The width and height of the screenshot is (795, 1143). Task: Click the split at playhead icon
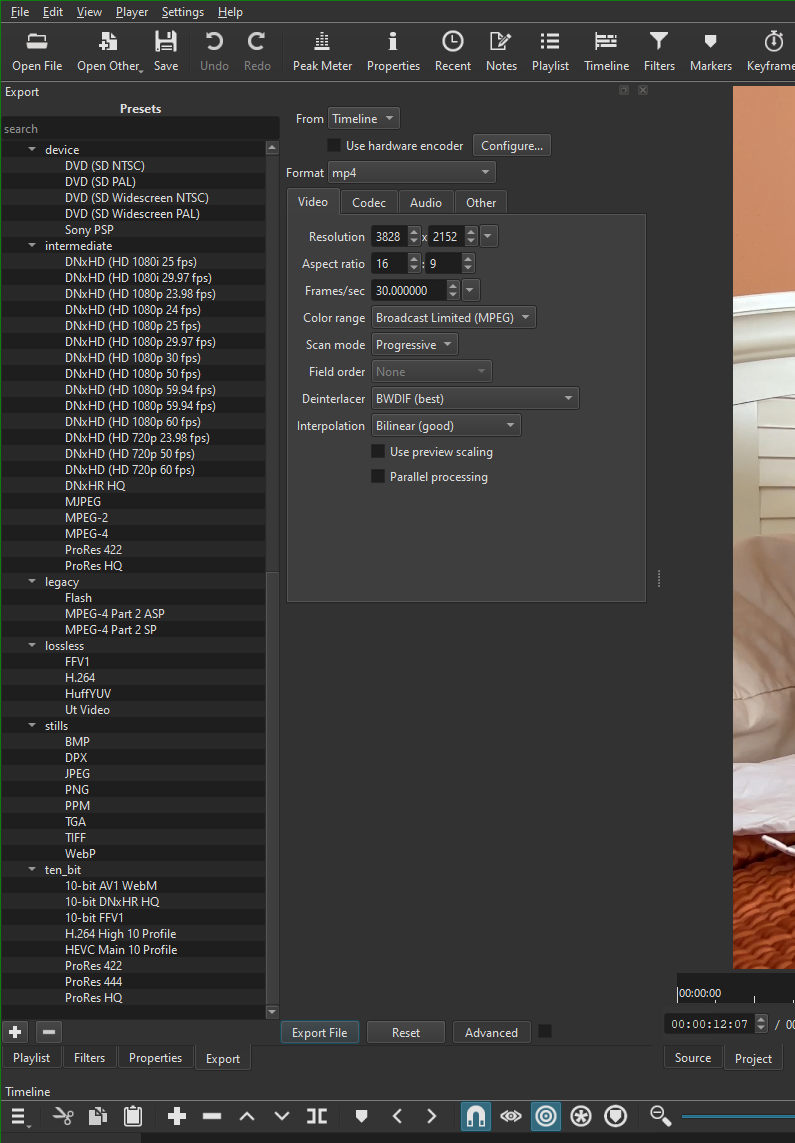[x=317, y=1116]
